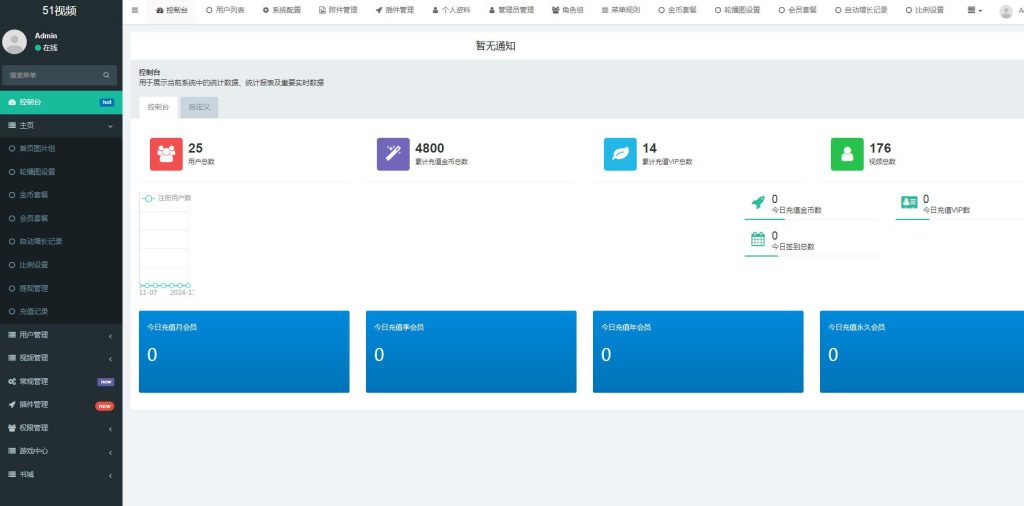
Task: Click the 暂无通知 notice text
Action: click(496, 46)
